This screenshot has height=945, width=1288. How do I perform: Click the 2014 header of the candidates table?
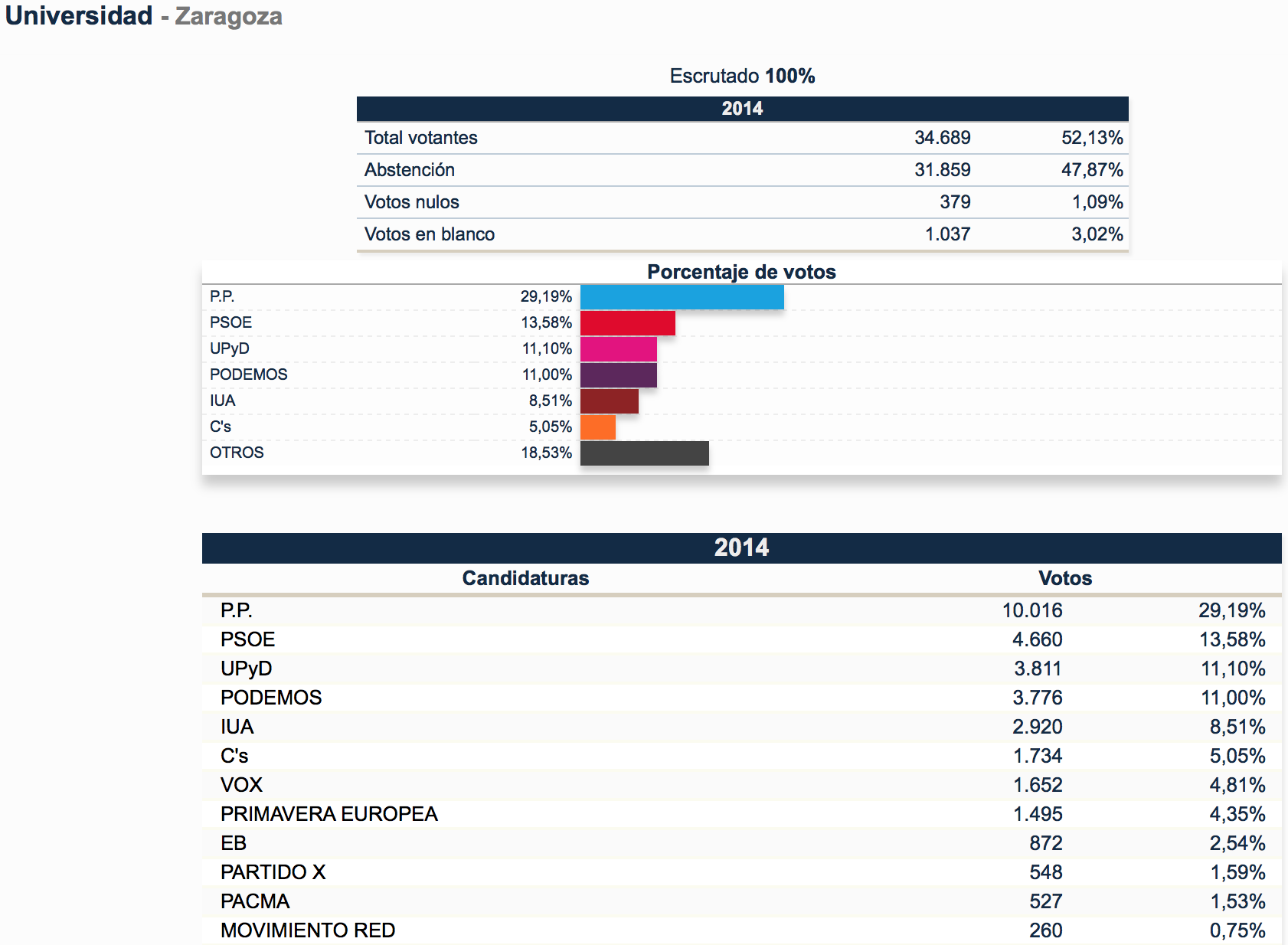741,548
